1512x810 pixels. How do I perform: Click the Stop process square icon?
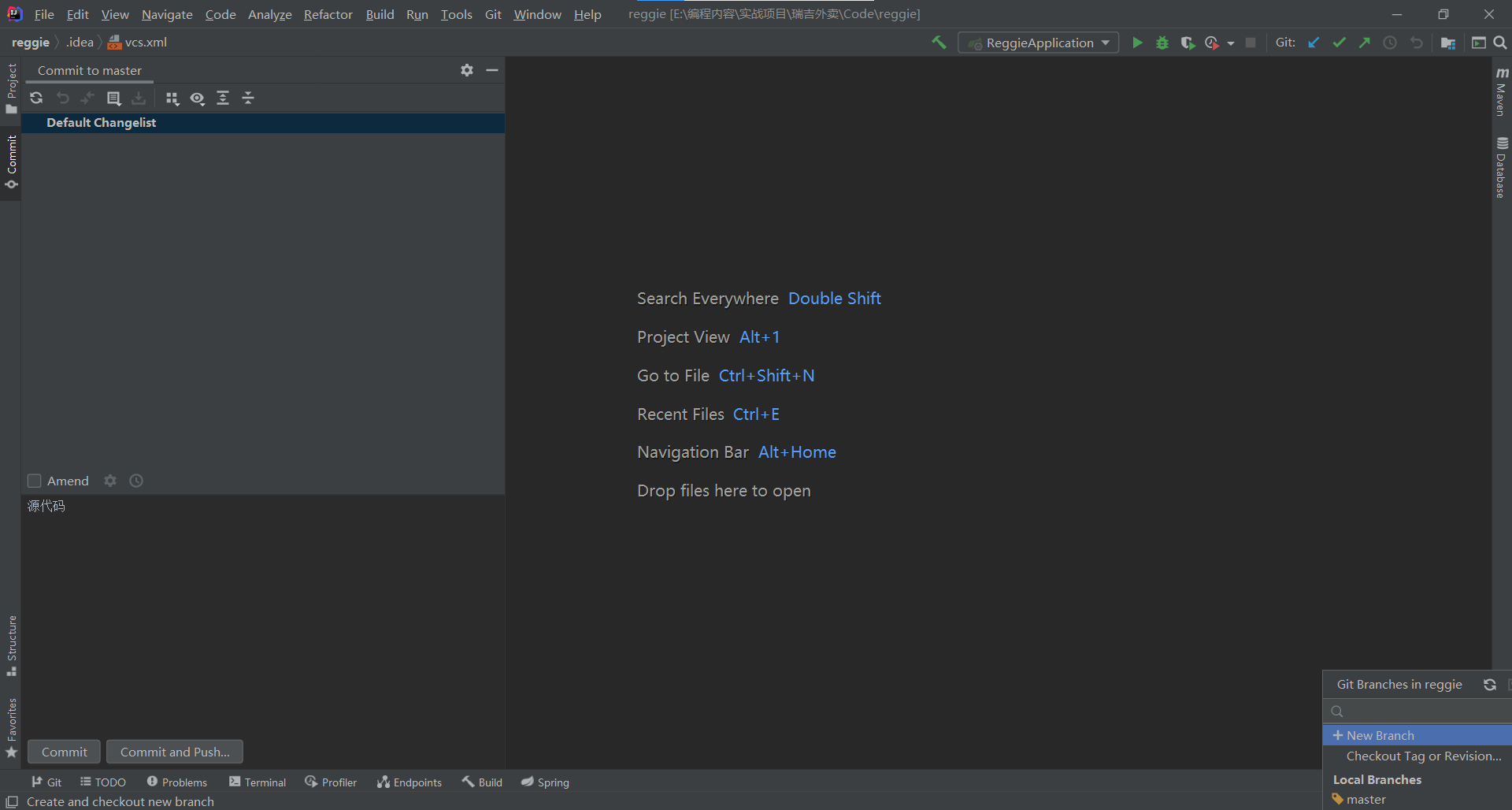(x=1251, y=43)
